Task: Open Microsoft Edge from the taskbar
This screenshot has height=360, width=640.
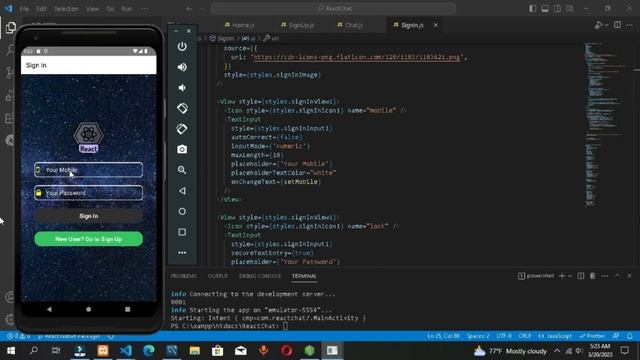Action: [149, 351]
